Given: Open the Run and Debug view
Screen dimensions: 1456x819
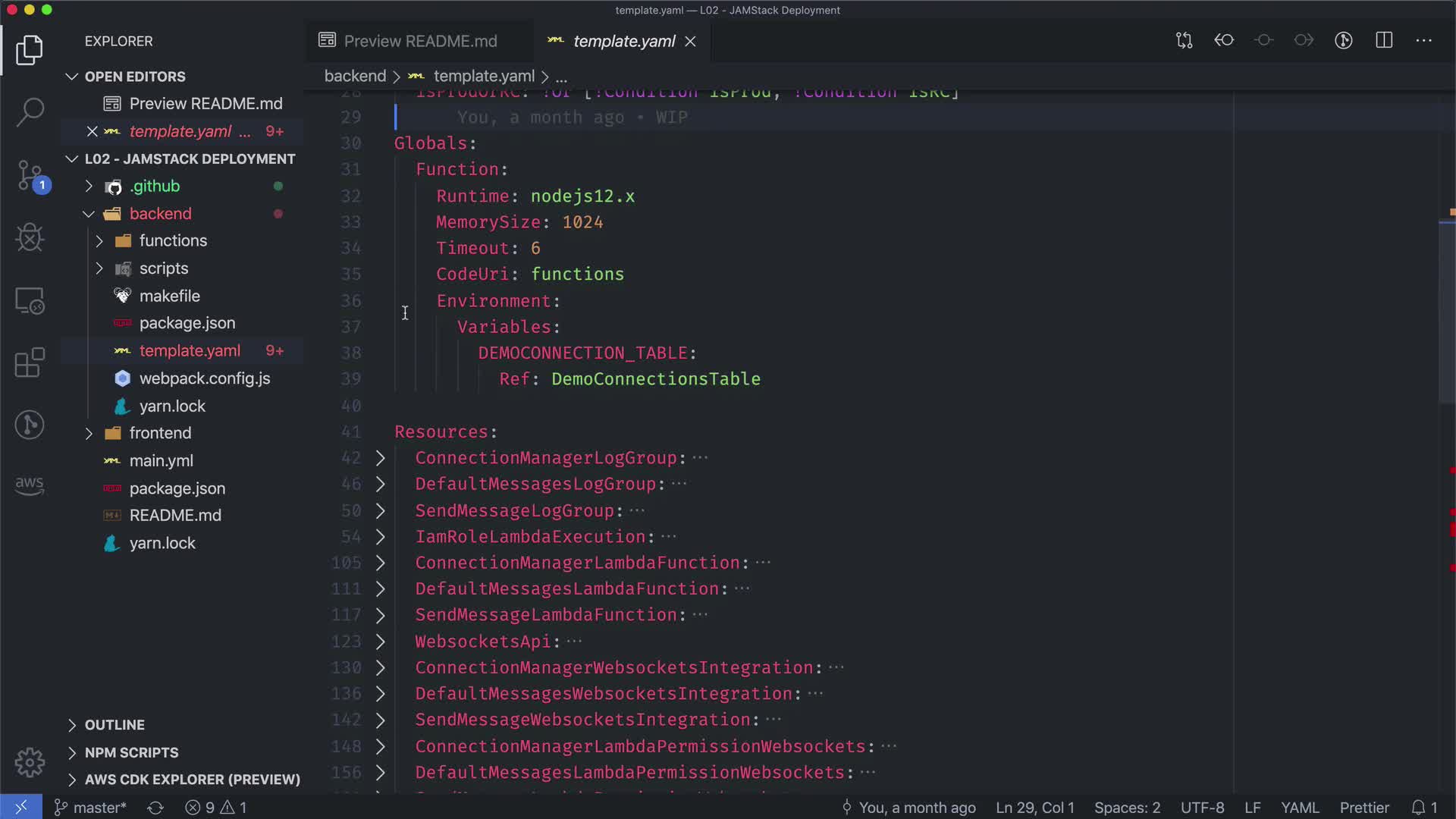Looking at the screenshot, I should 30,238.
